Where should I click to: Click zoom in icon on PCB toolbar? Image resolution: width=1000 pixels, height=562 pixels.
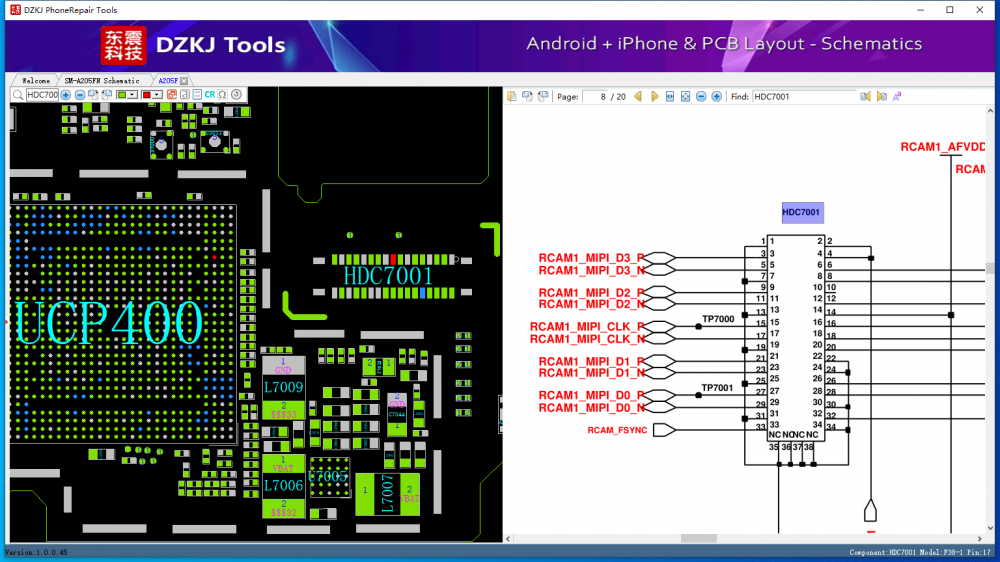click(x=66, y=95)
